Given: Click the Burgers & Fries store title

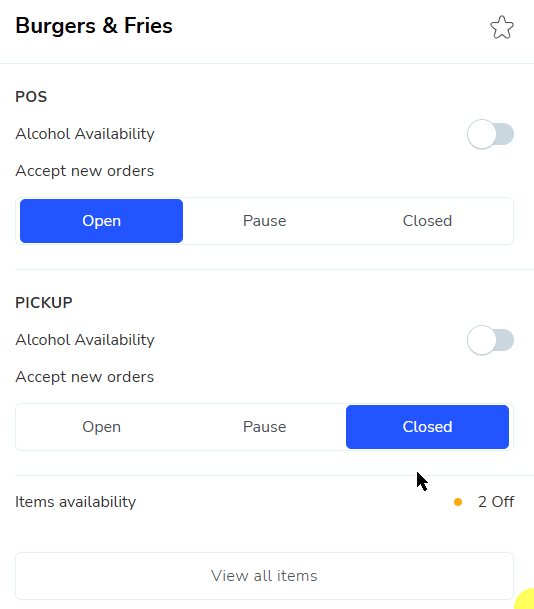Looking at the screenshot, I should click(x=94, y=26).
